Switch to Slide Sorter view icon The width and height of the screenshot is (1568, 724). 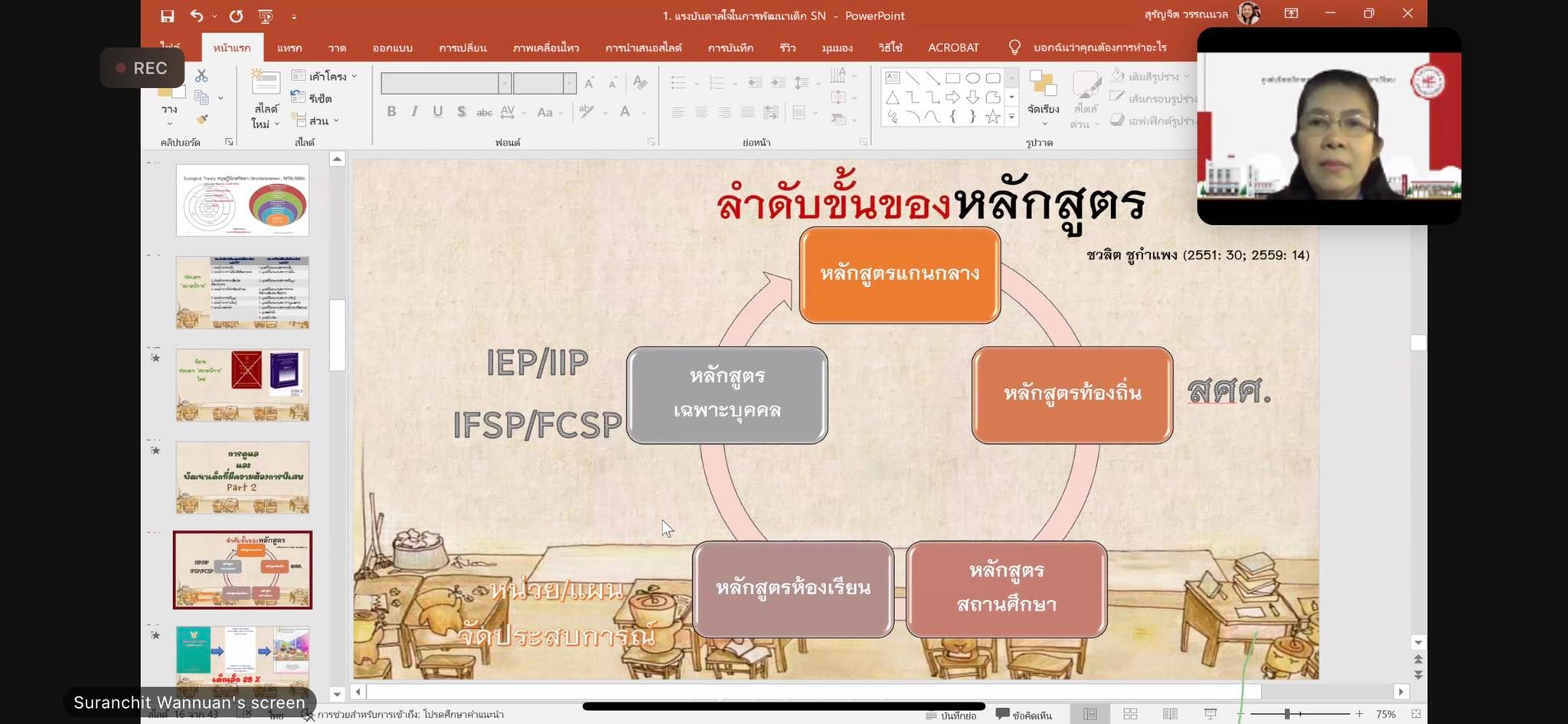pos(1130,714)
